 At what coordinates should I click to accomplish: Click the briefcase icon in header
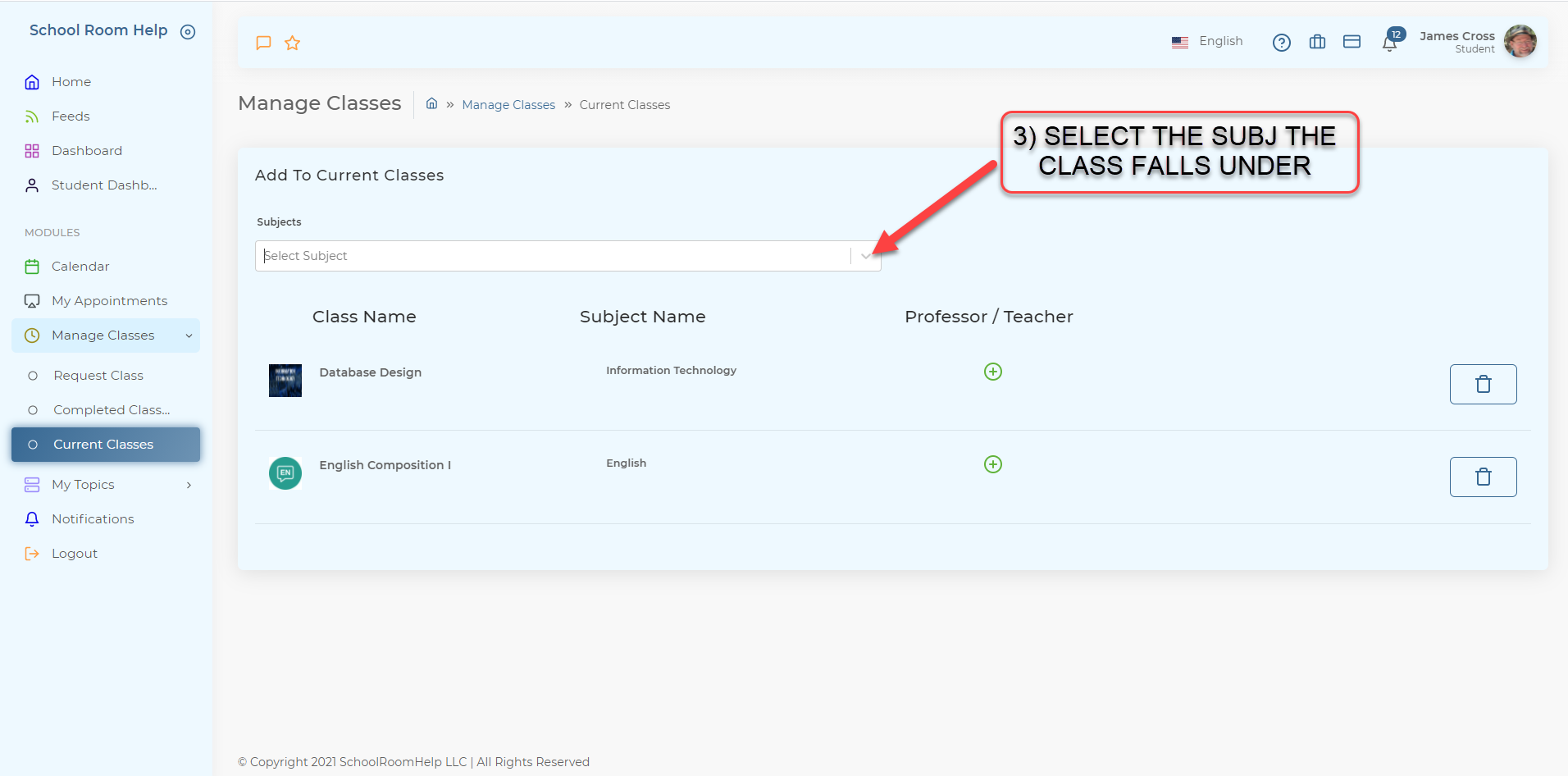click(1317, 42)
